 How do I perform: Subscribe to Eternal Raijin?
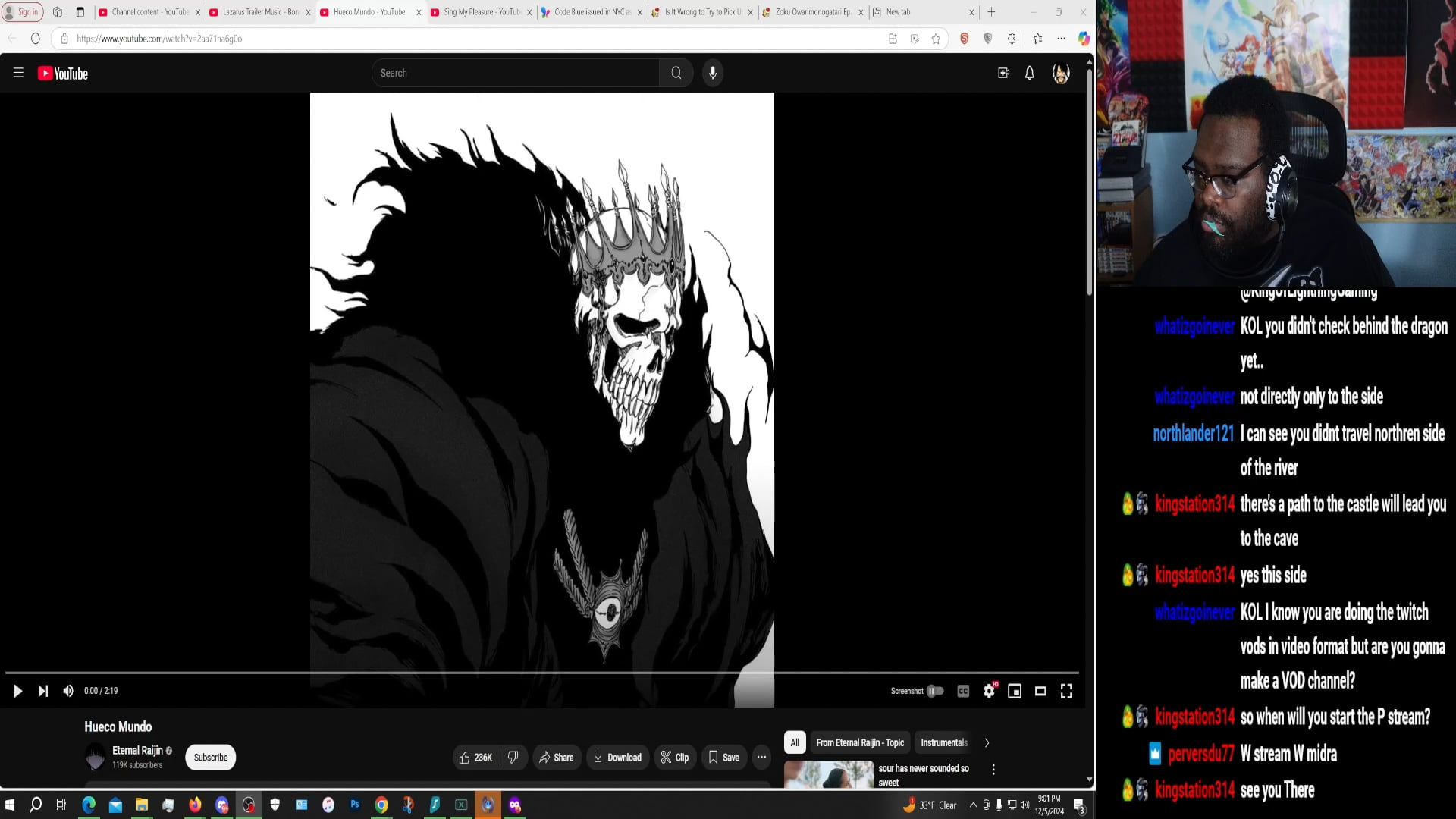211,757
